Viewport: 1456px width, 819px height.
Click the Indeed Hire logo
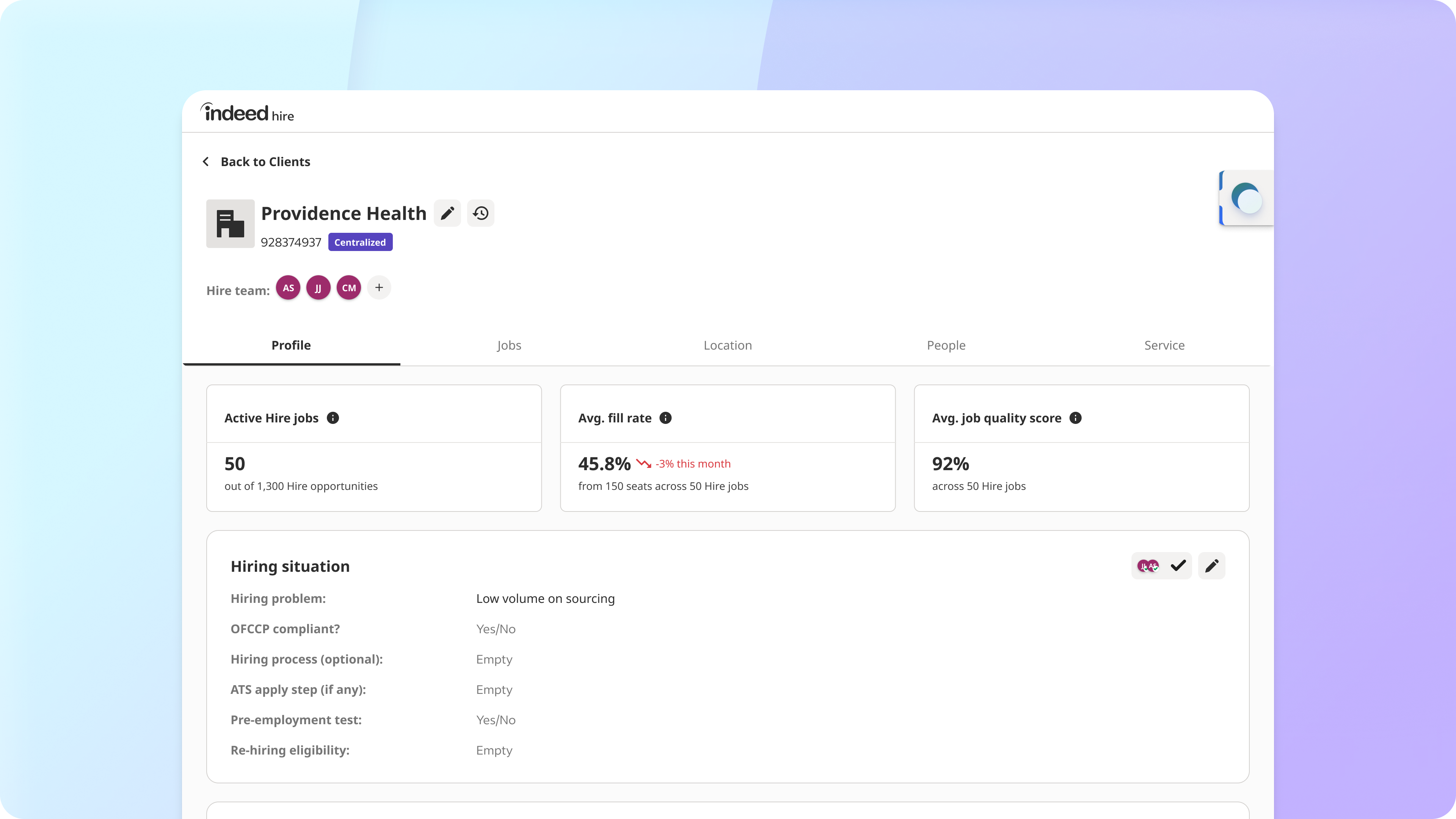click(247, 113)
